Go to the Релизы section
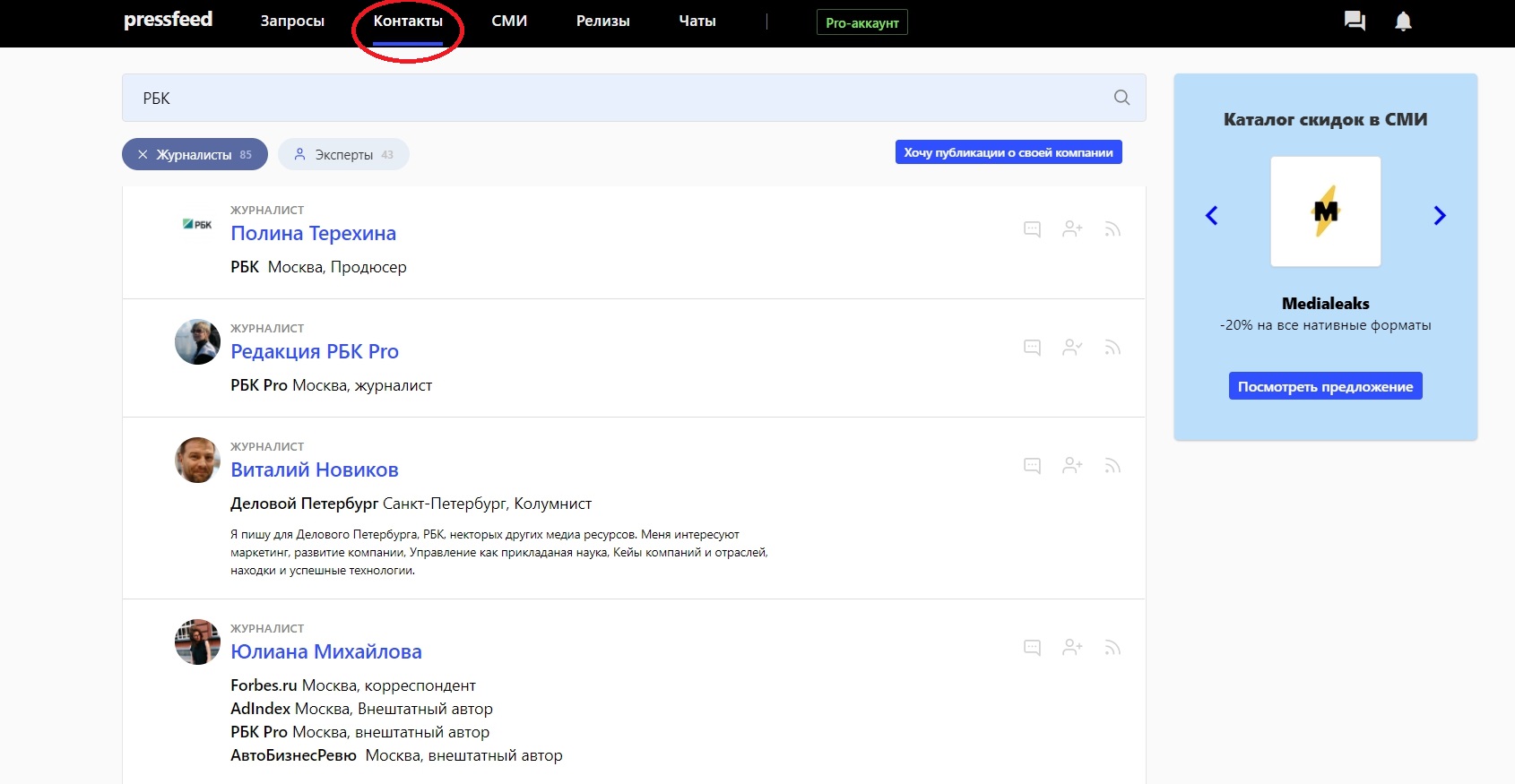Image resolution: width=1515 pixels, height=784 pixels. point(602,22)
